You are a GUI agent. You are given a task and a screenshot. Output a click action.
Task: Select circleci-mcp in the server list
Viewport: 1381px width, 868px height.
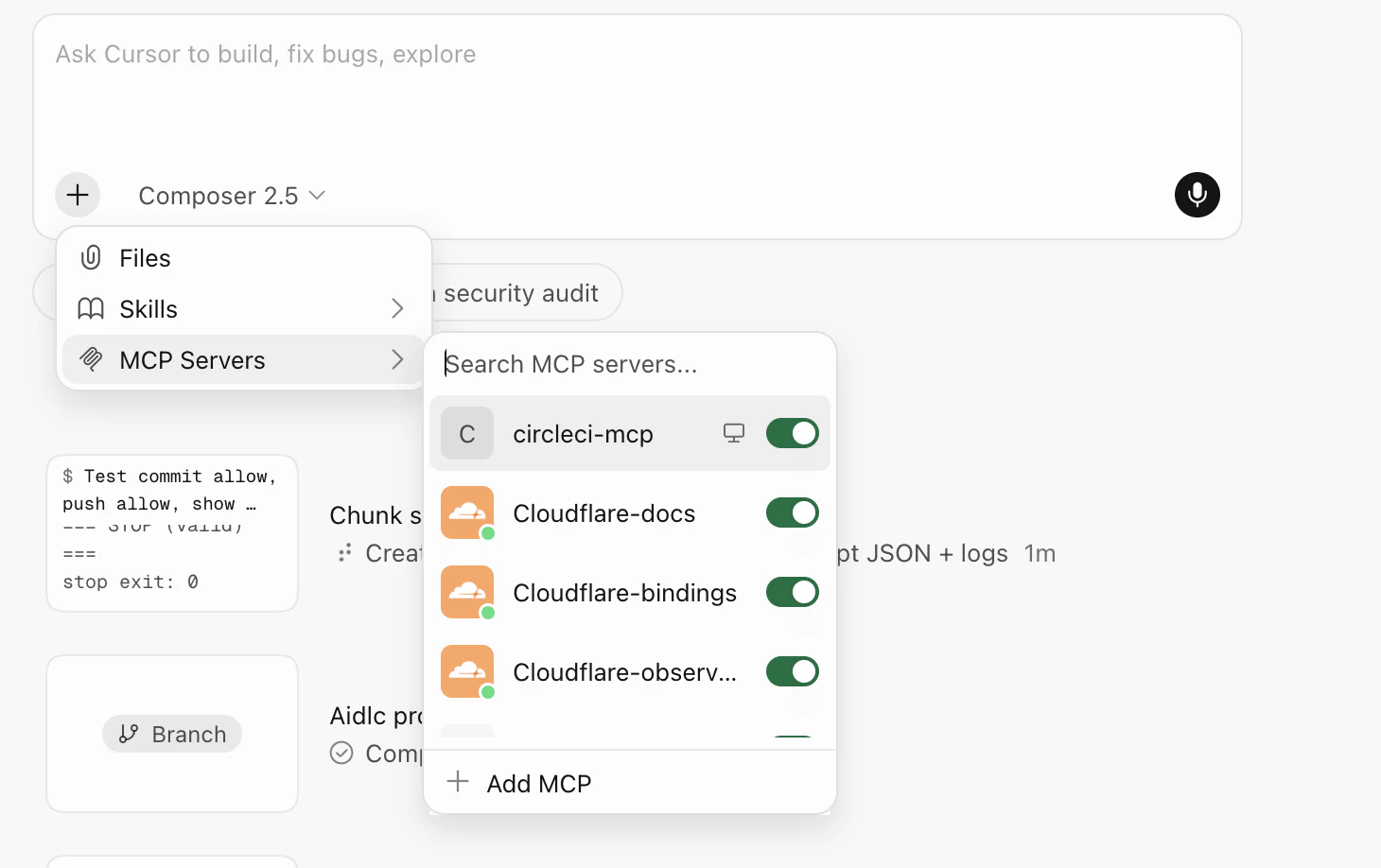click(630, 433)
